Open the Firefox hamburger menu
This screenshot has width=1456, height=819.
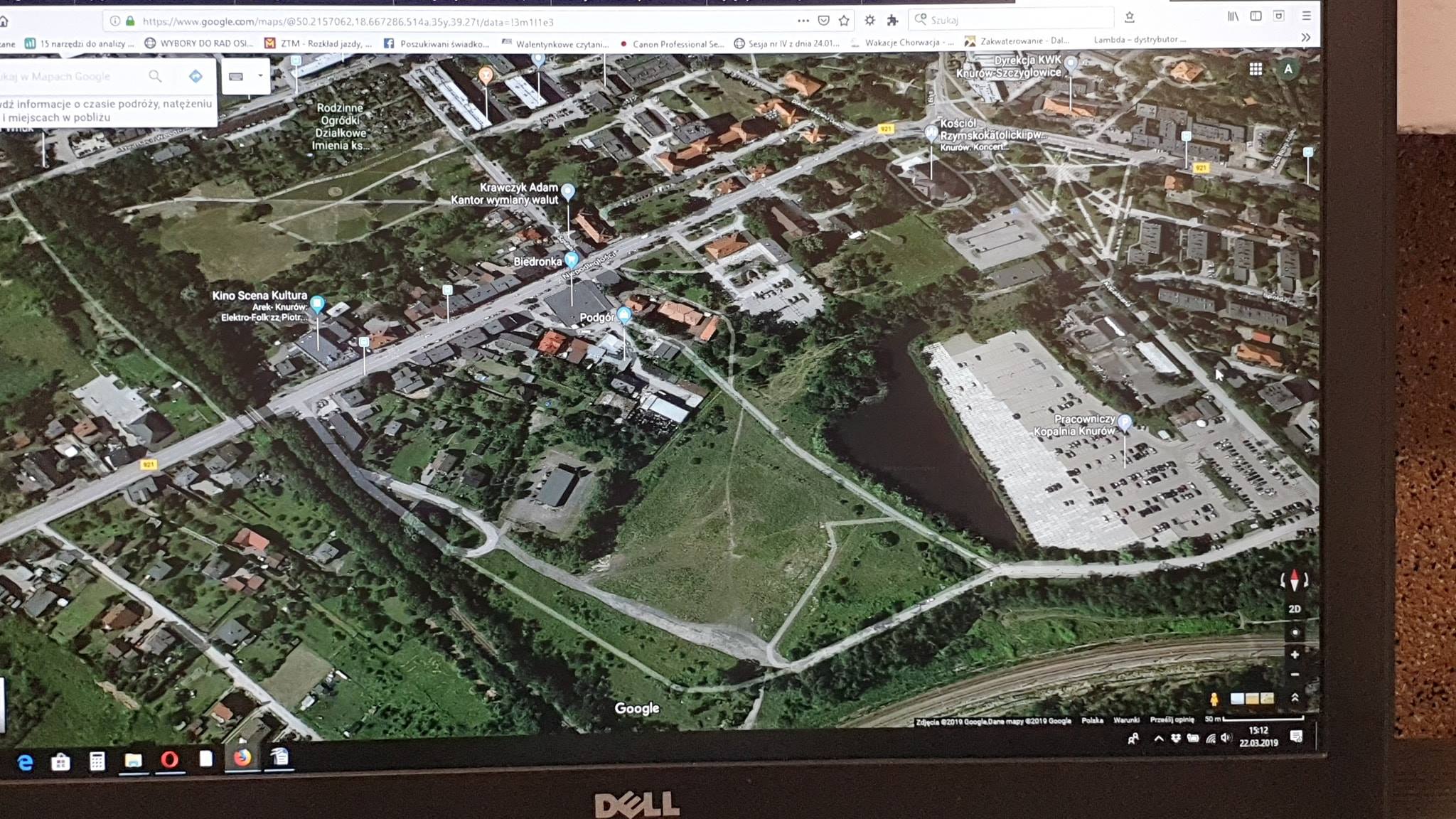point(1306,16)
